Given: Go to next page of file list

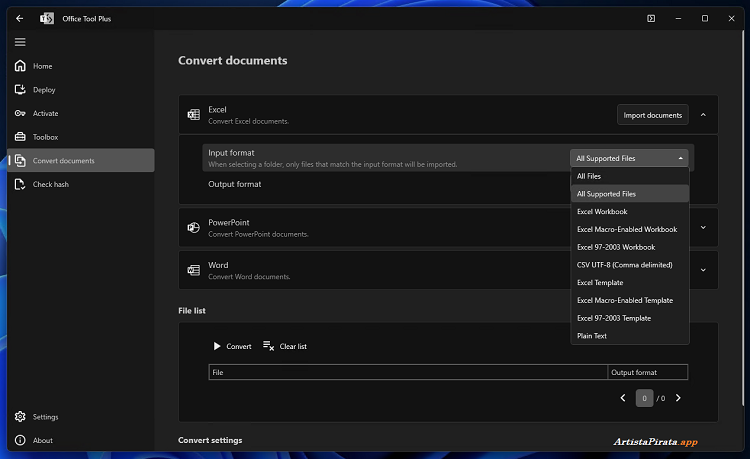Looking at the screenshot, I should pyautogui.click(x=678, y=398).
